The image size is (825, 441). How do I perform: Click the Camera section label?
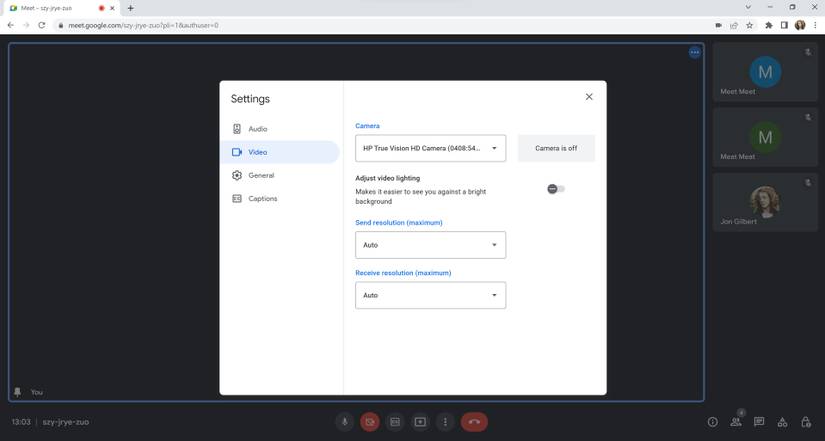[x=367, y=126]
